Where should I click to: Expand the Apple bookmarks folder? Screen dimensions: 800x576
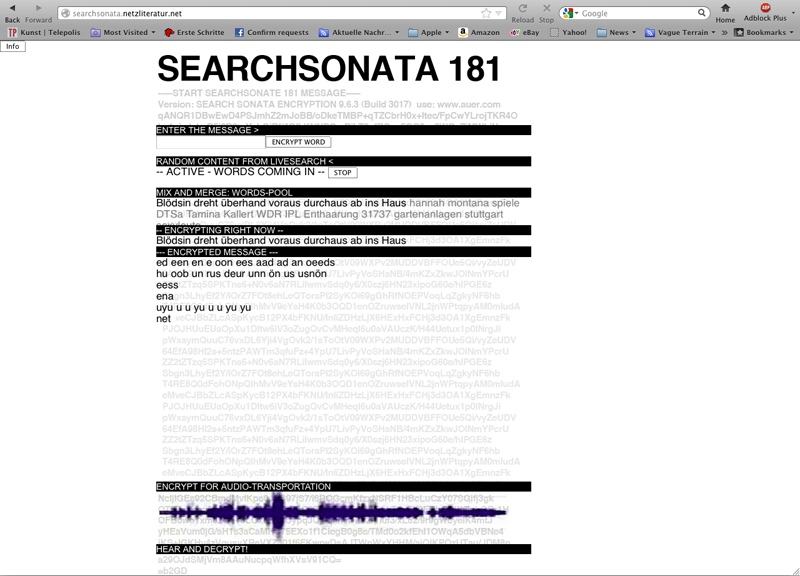pos(428,32)
